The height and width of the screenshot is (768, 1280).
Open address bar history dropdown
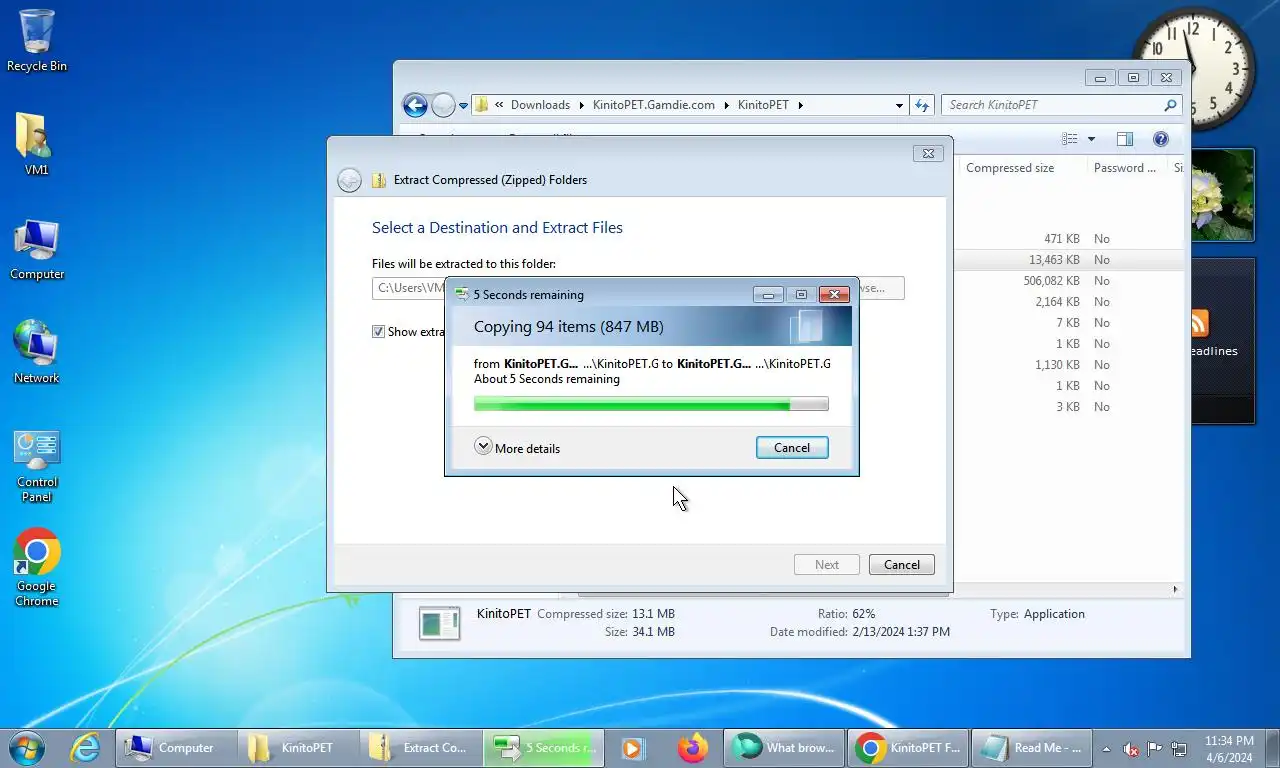899,105
